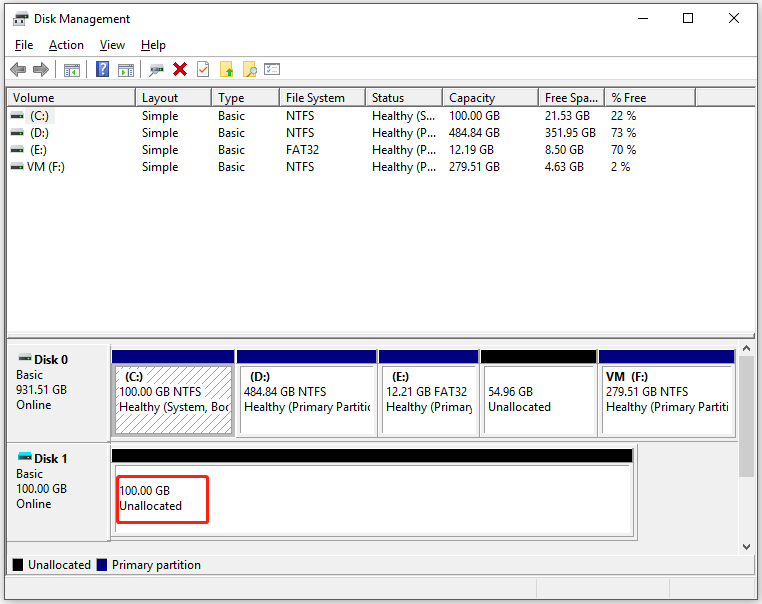
Task: Click the Forward arrow toolbar icon
Action: click(x=41, y=69)
